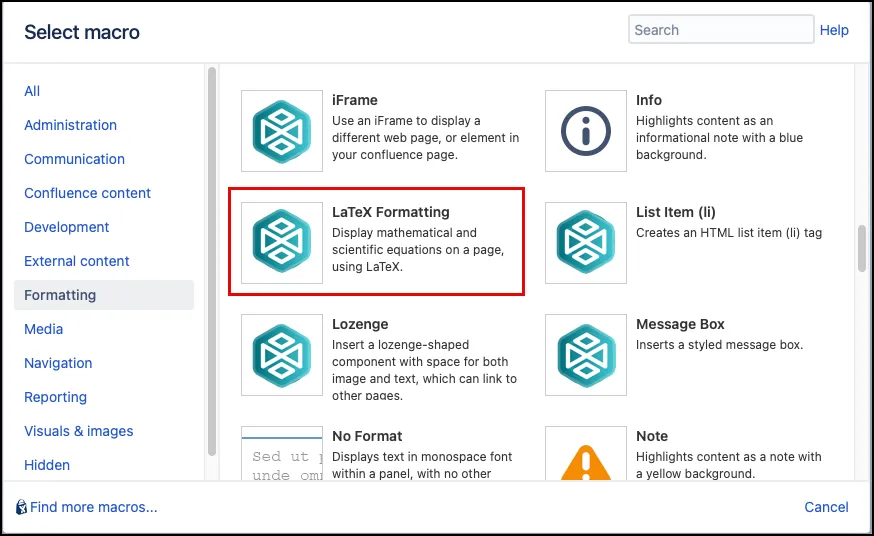Select the Formatting category
The height and width of the screenshot is (536, 874).
click(x=104, y=295)
